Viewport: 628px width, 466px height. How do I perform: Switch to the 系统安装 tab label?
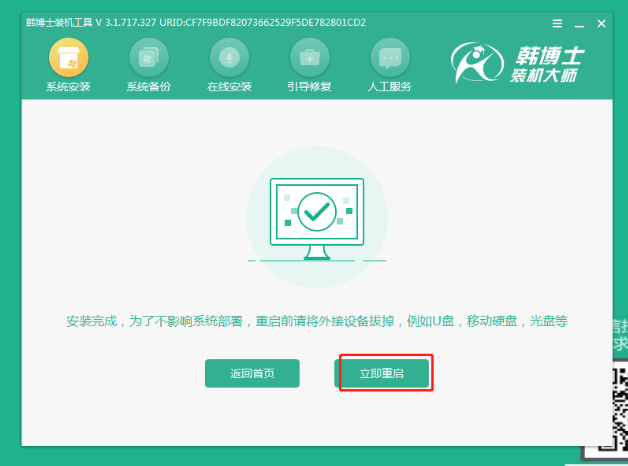tap(68, 87)
